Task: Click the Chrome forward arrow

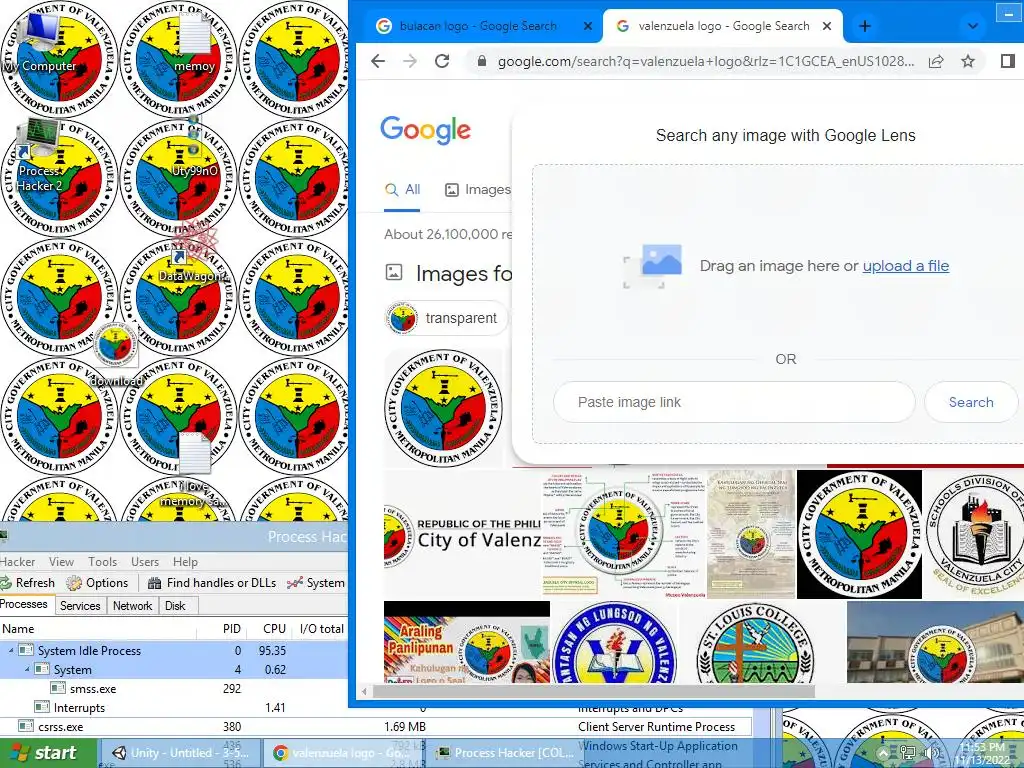Action: (410, 61)
